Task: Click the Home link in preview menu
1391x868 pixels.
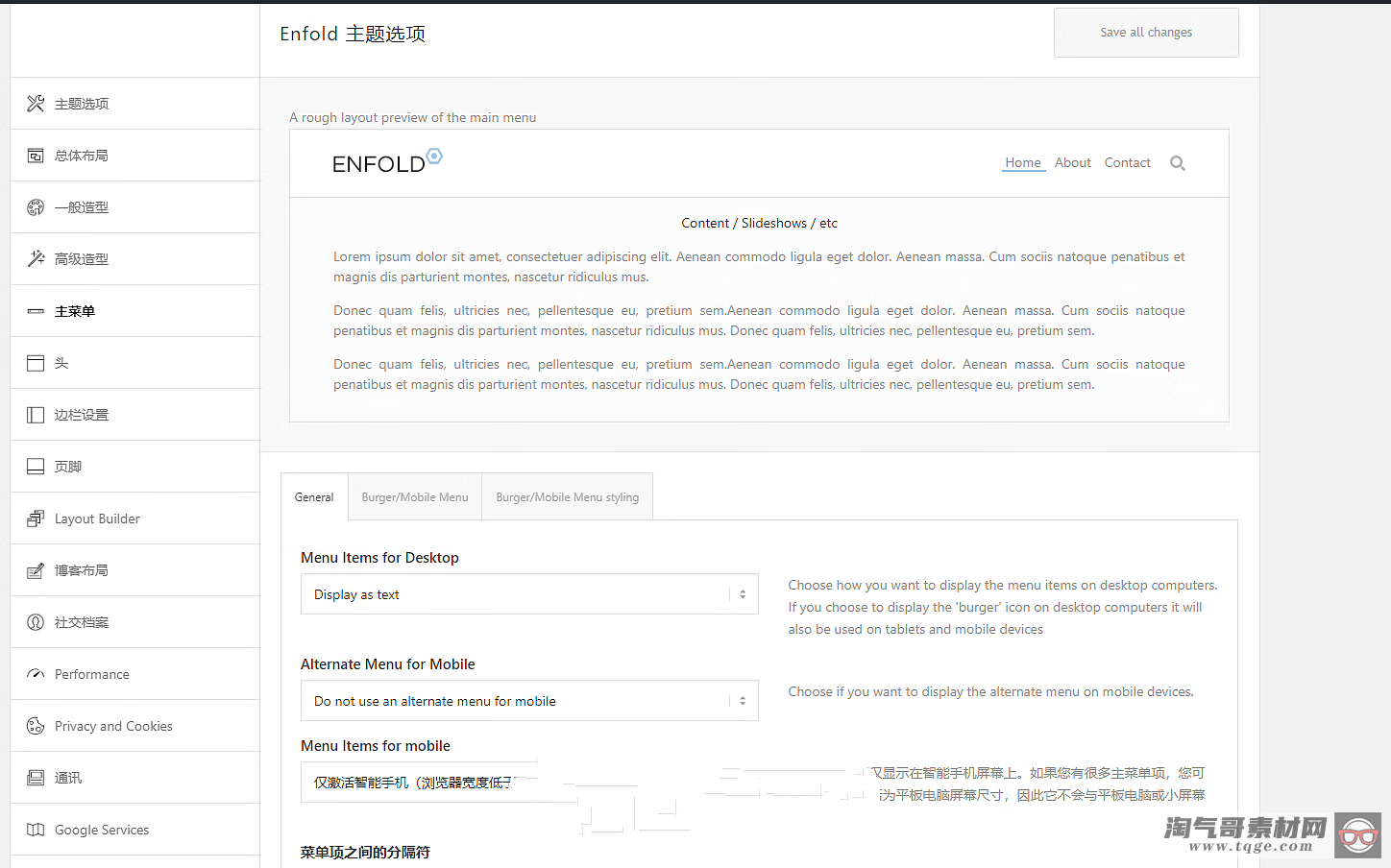Action: [x=1023, y=162]
